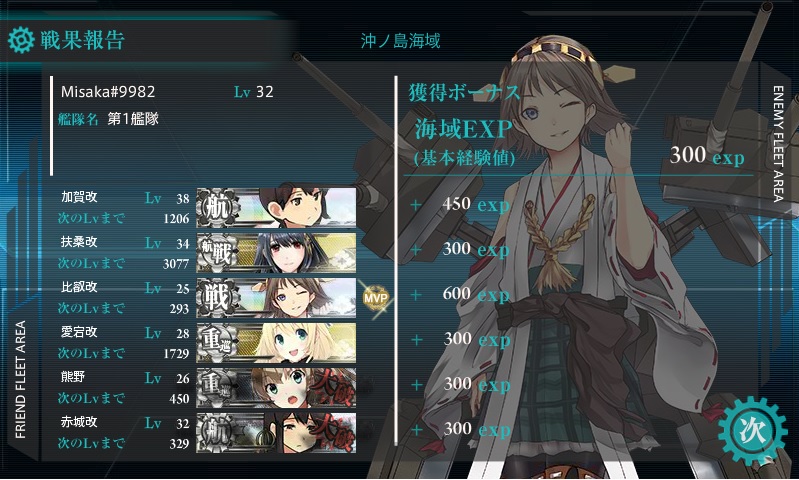This screenshot has height=480, width=799.
Task: Click the 大破 damage stamp on 熊野
Action: [332, 388]
